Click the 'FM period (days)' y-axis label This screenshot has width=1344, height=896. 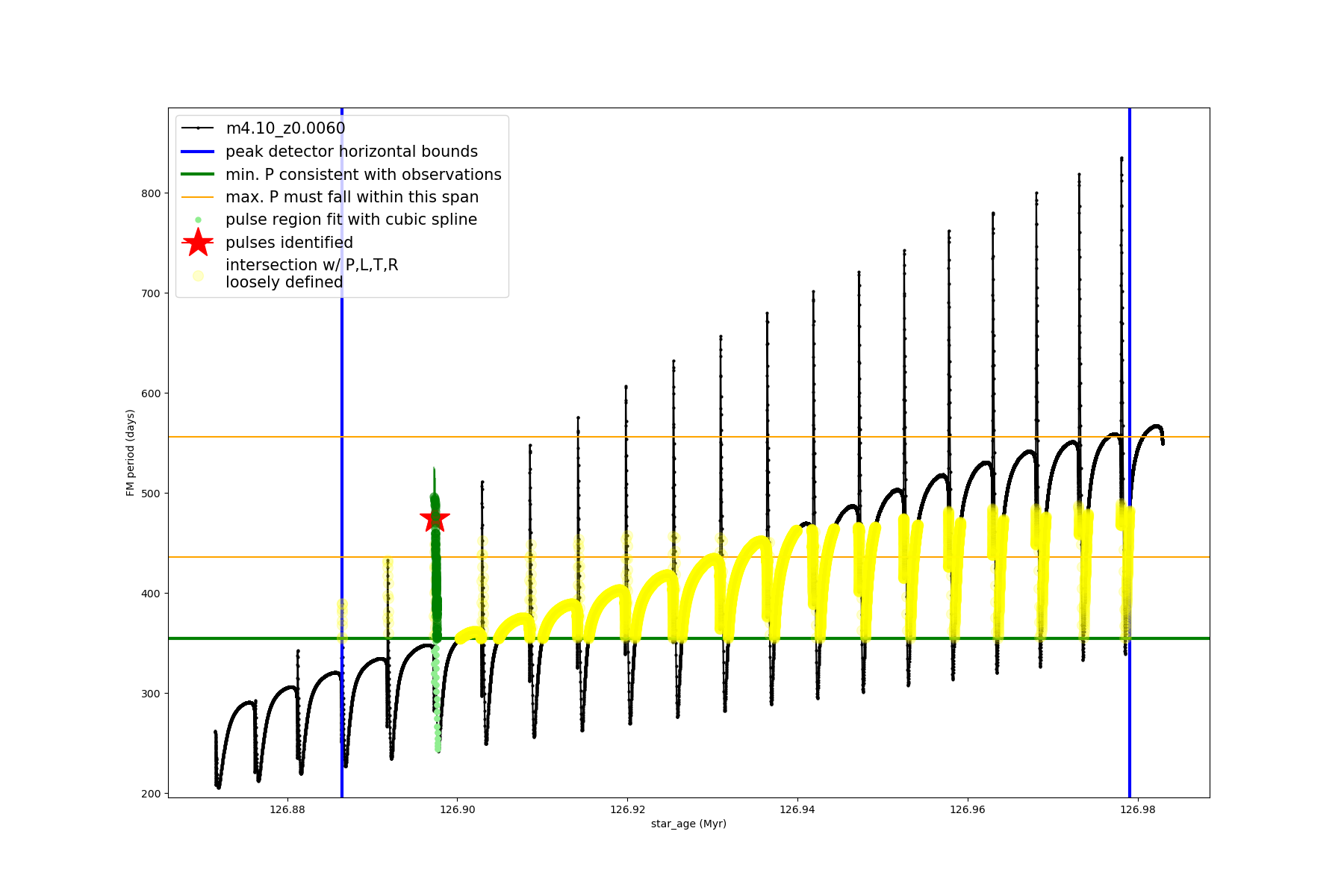coord(131,452)
